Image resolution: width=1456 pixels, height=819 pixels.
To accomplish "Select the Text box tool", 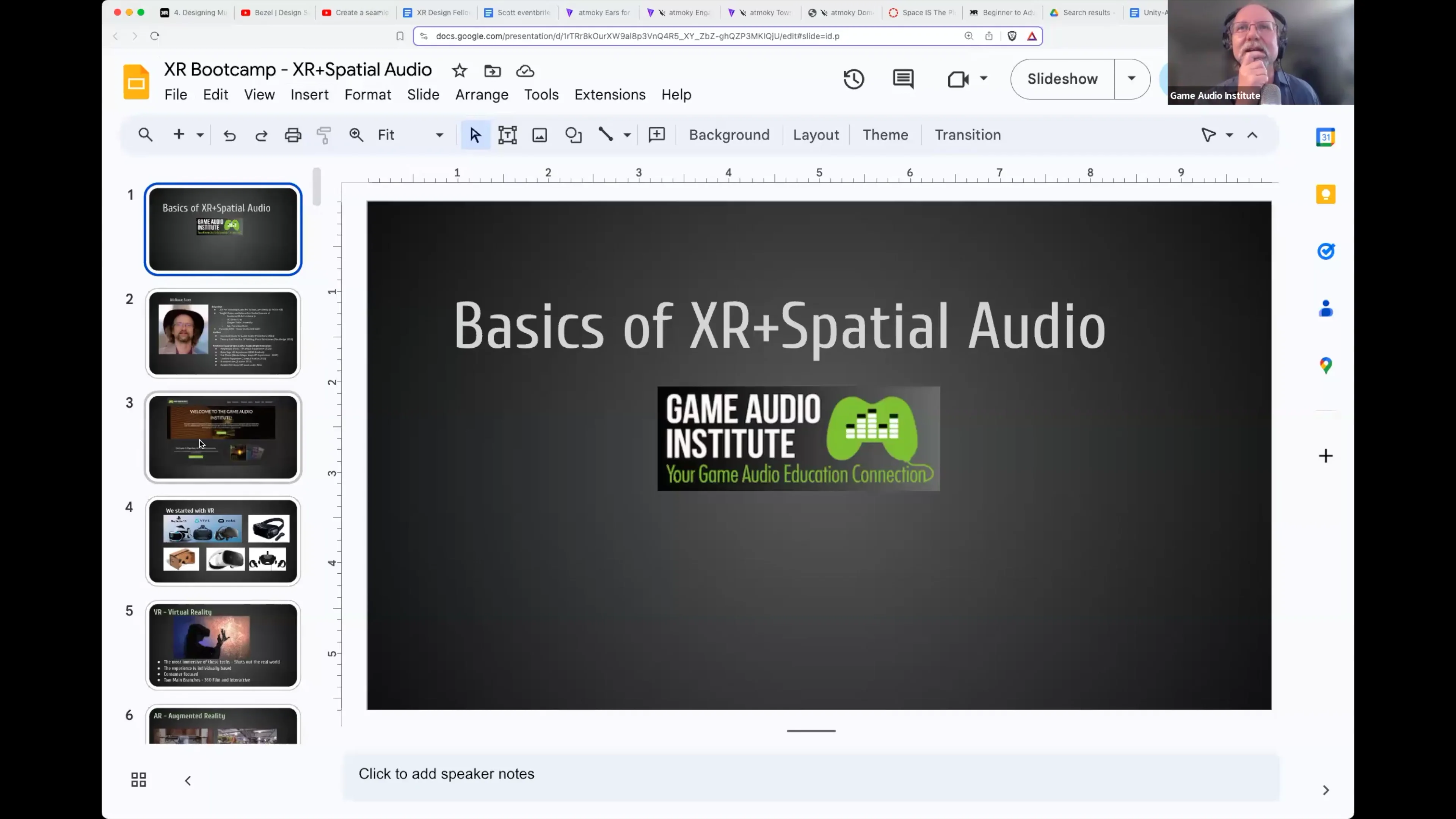I will point(508,135).
